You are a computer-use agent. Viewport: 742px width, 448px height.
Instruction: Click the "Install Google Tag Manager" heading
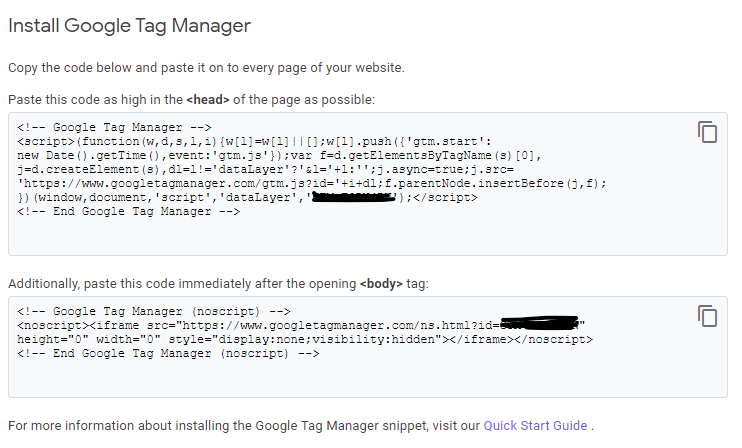coord(129,25)
